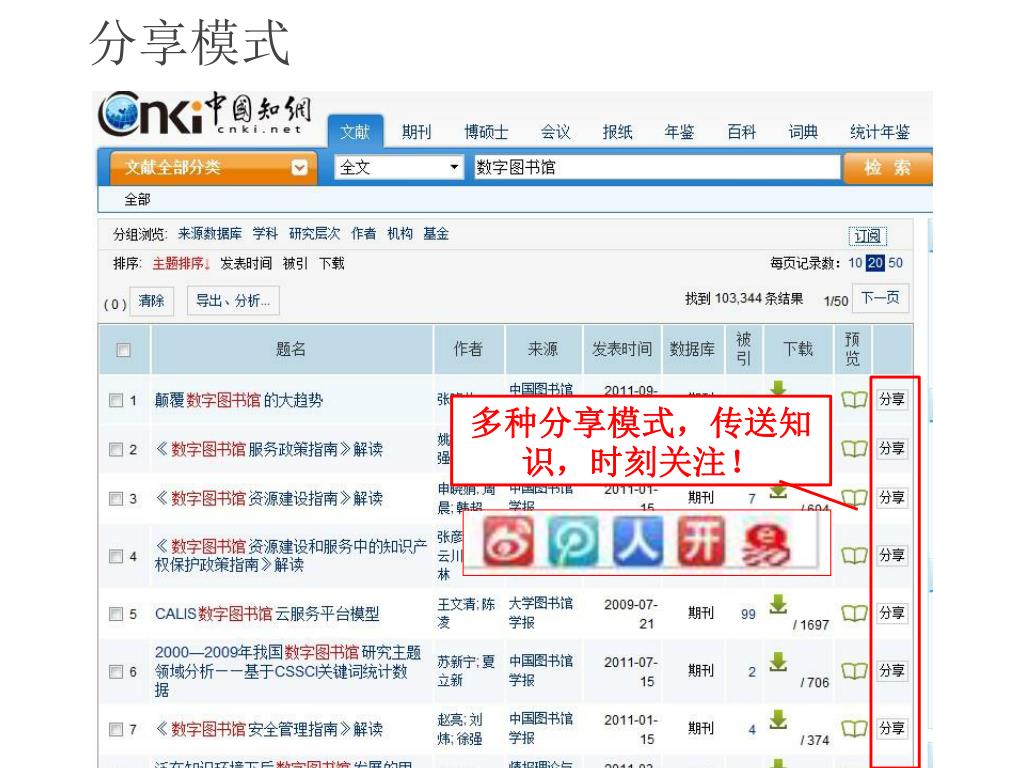Preview article 1 with the book icon
The width and height of the screenshot is (1024, 768).
pyautogui.click(x=854, y=399)
